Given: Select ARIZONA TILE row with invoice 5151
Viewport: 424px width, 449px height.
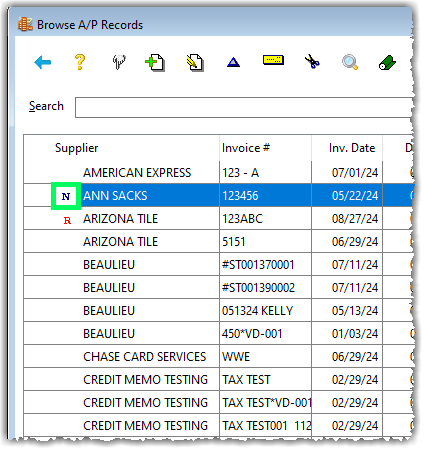Looking at the screenshot, I should point(218,242).
